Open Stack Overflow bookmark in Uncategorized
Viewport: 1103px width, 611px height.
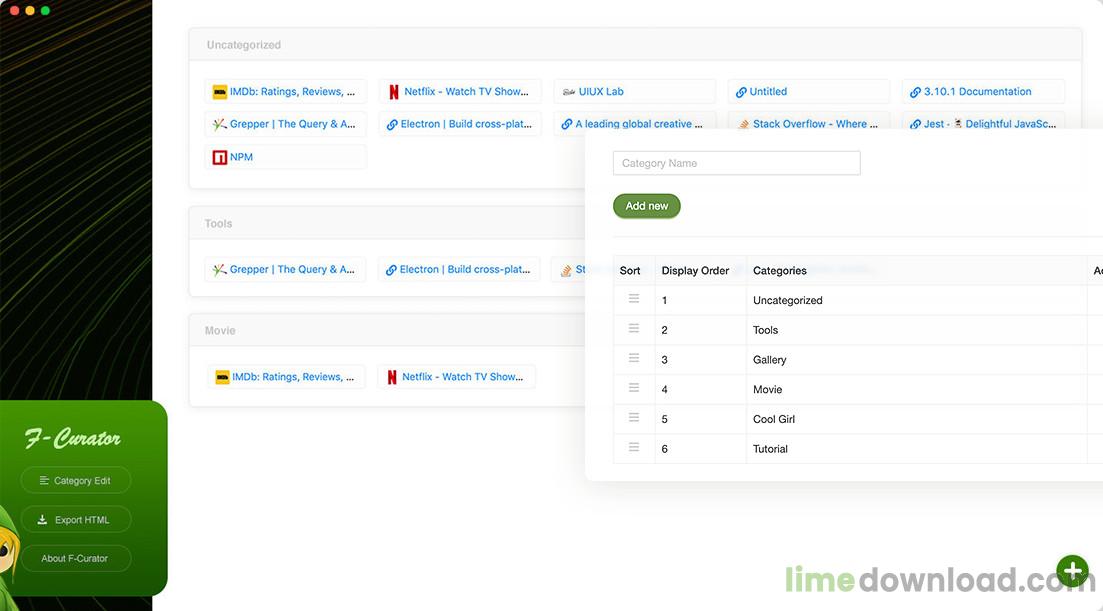pyautogui.click(x=809, y=121)
